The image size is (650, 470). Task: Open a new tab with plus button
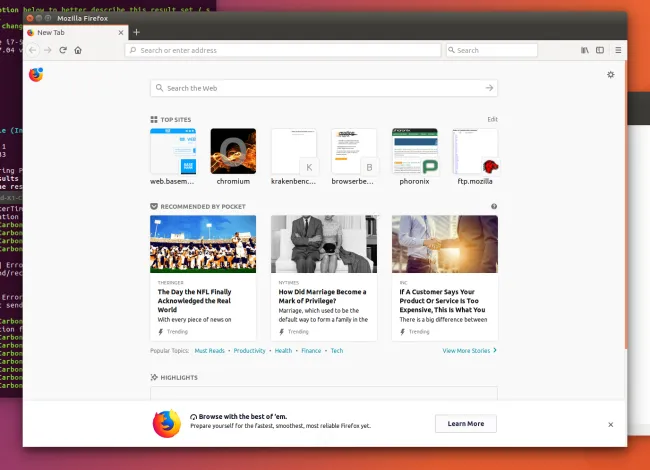(x=137, y=32)
